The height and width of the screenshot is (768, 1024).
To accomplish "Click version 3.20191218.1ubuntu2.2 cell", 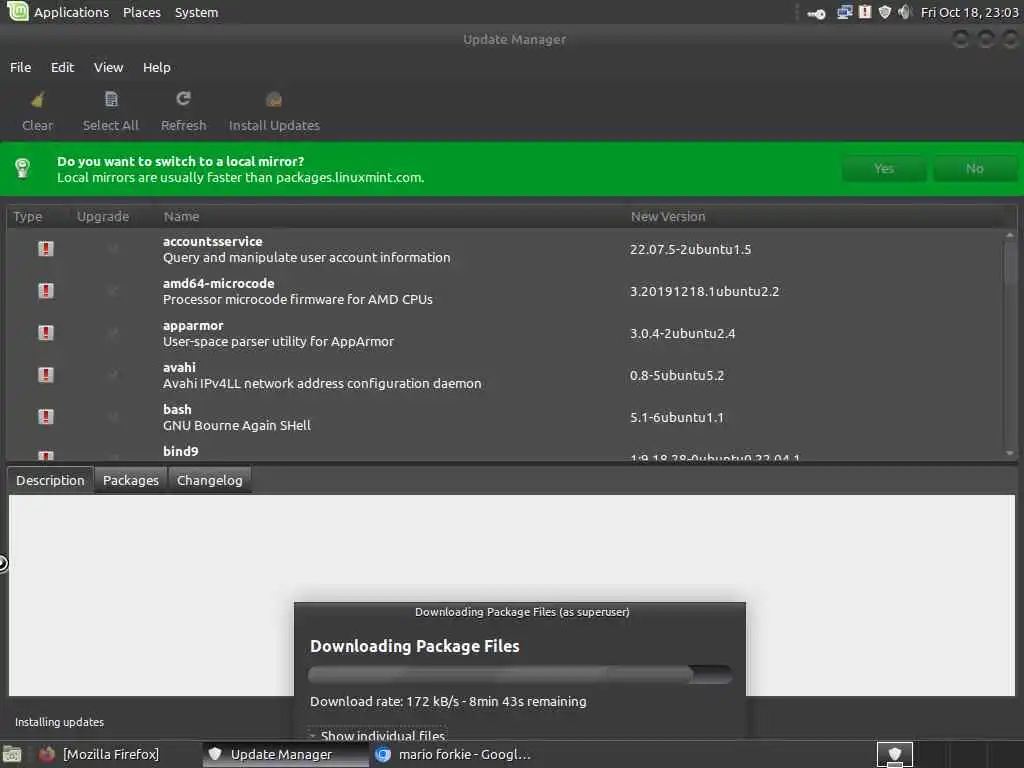I will (704, 291).
